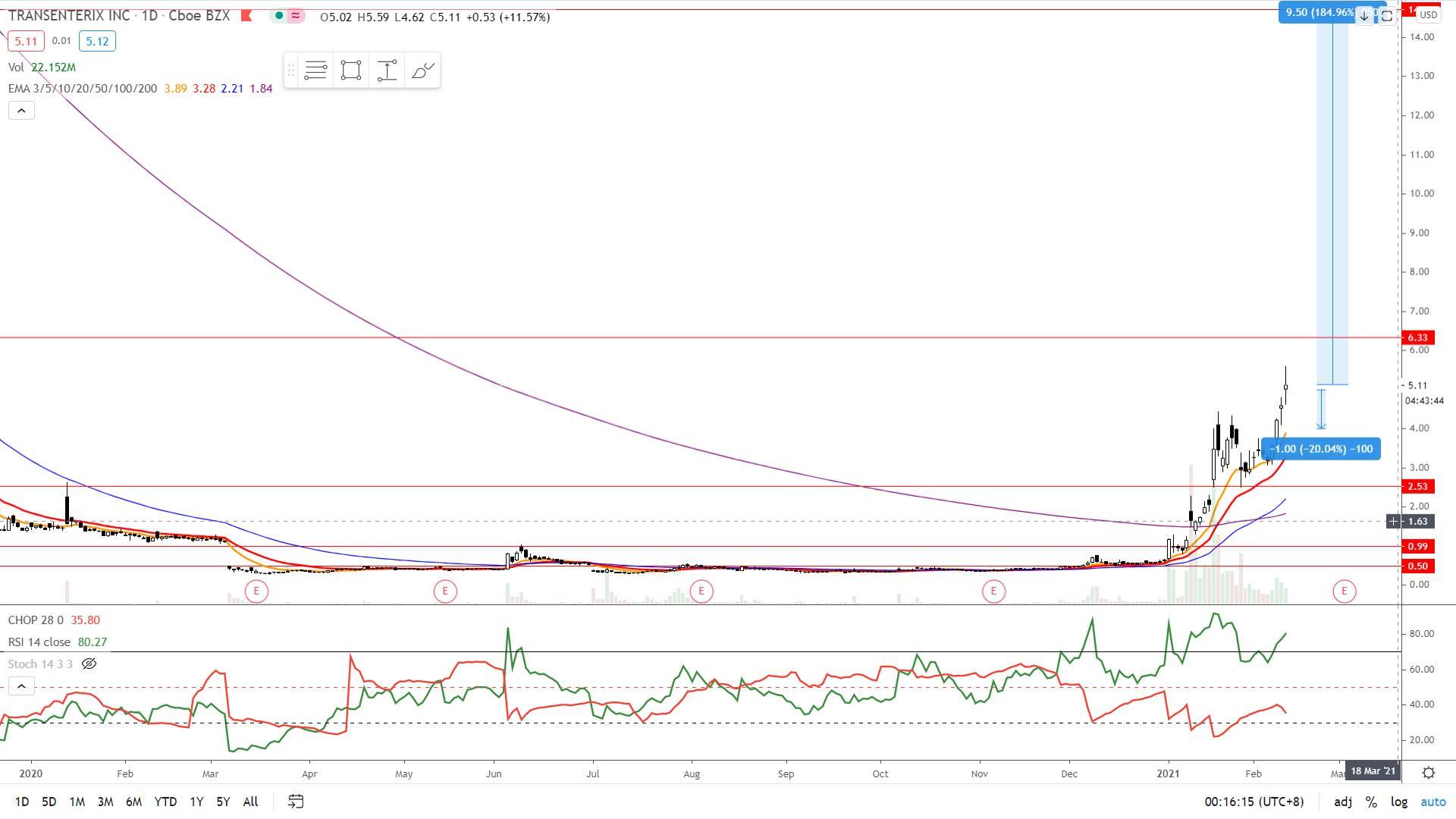
Task: Hide the Stoch indicator with the eye icon
Action: click(89, 664)
